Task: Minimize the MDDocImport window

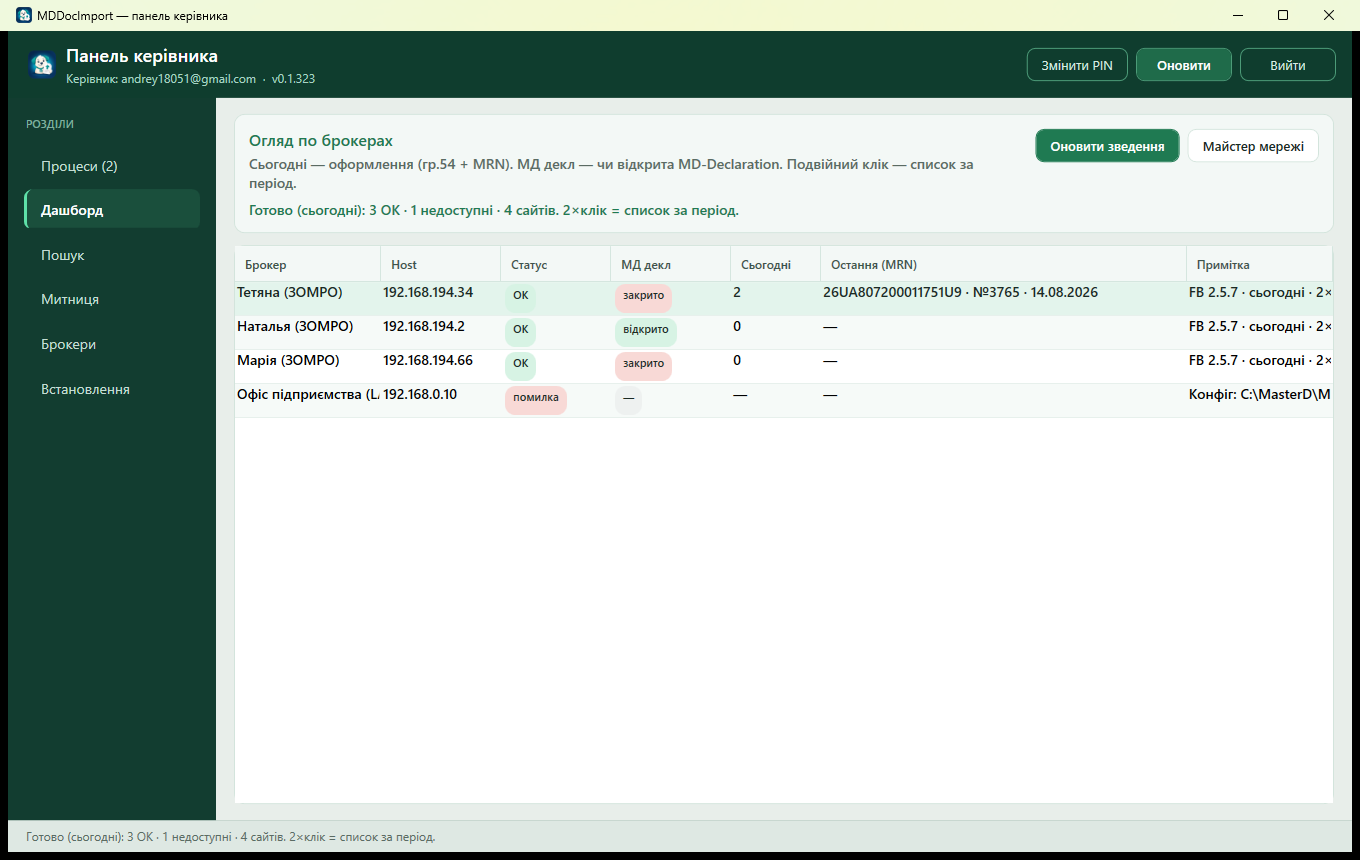Action: 1237,15
